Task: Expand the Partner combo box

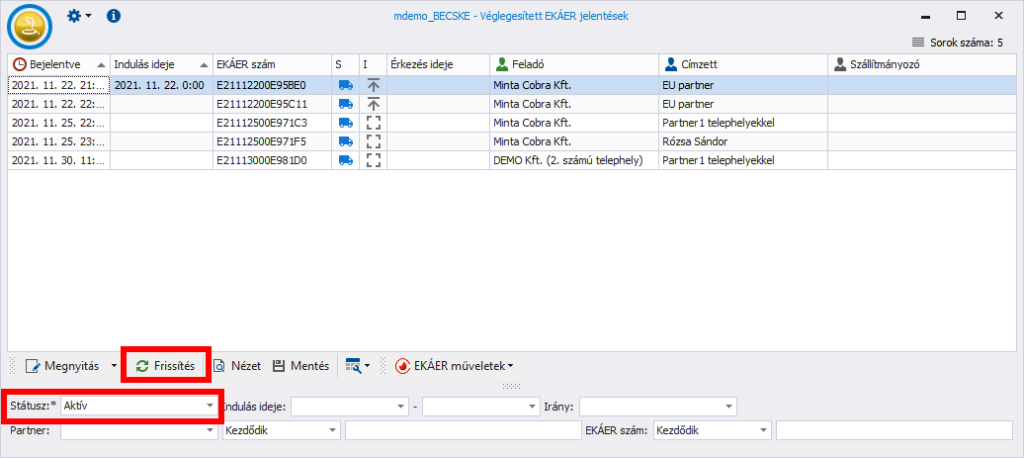Action: point(210,430)
